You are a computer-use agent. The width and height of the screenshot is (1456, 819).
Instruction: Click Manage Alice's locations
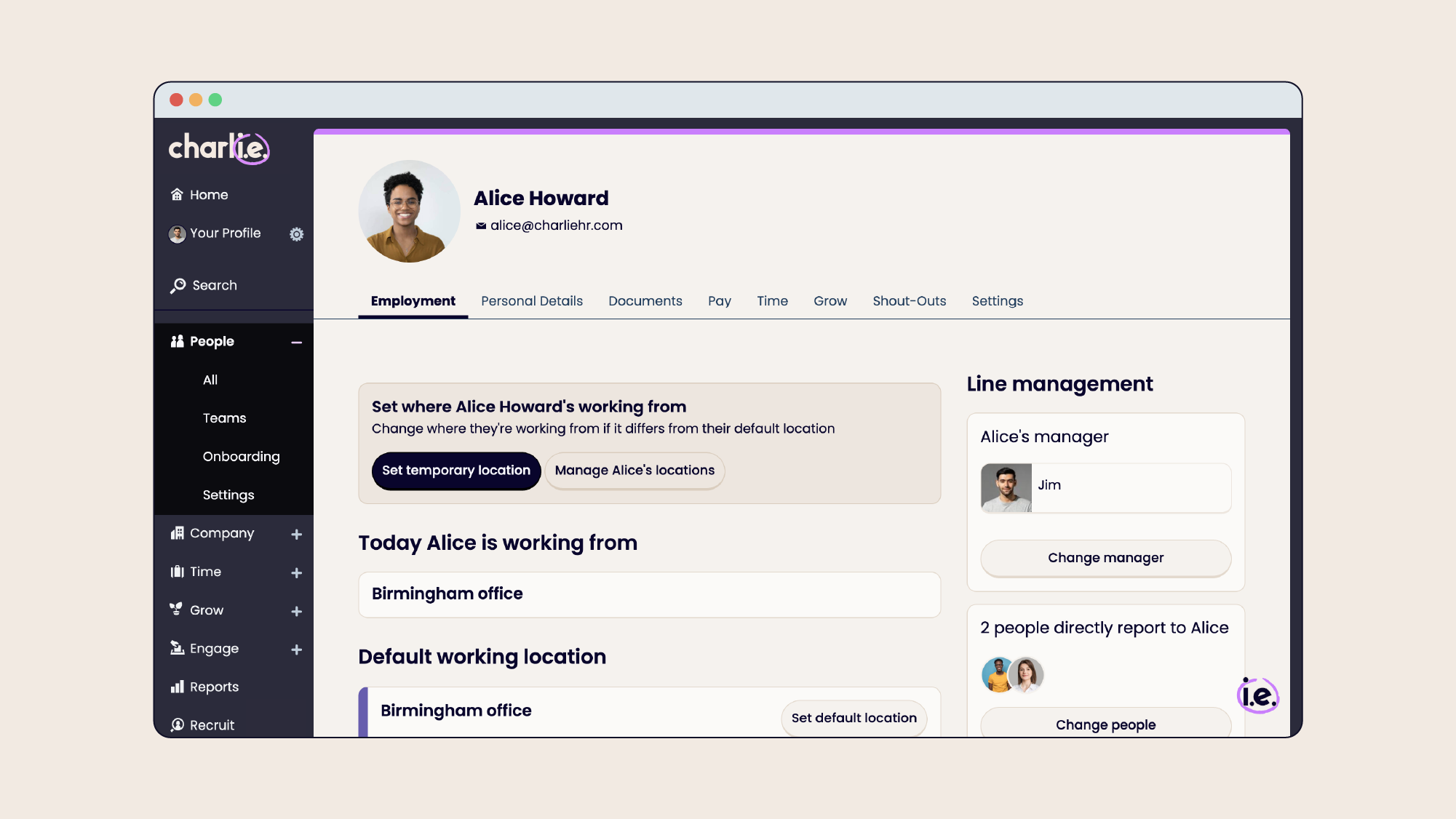click(634, 471)
